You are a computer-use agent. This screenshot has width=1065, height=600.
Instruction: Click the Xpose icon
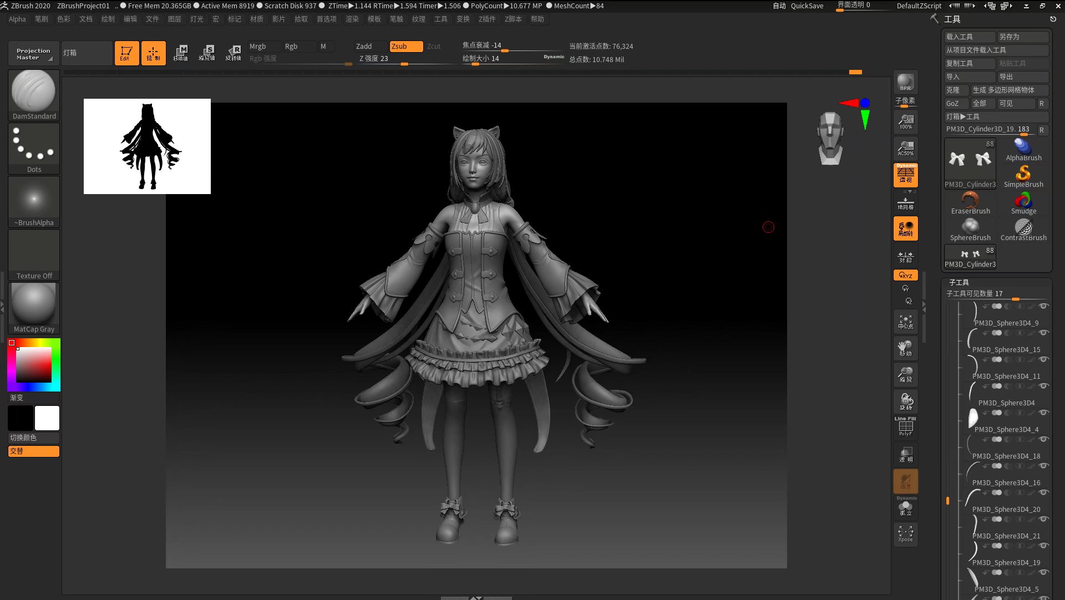tap(905, 534)
